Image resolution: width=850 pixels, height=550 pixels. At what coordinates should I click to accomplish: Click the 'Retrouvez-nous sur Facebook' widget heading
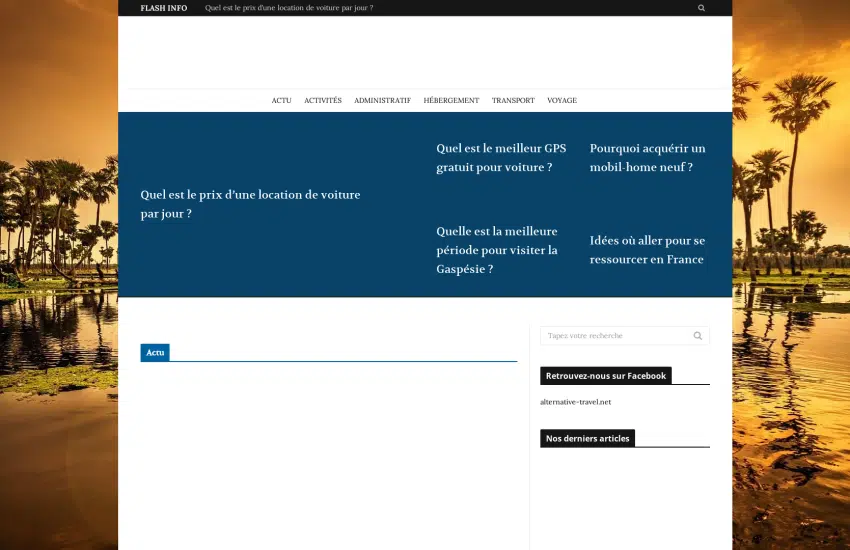click(605, 376)
